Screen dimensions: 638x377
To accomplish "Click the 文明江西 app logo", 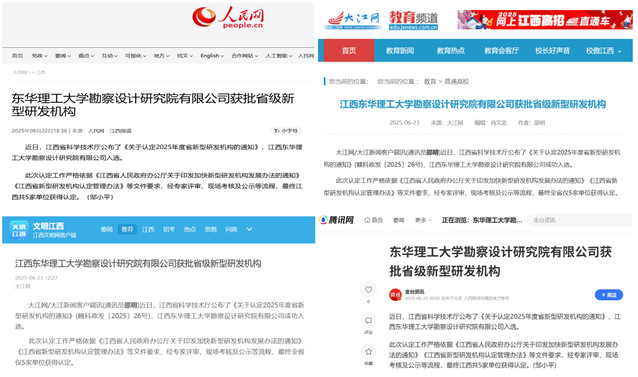I will point(19,230).
